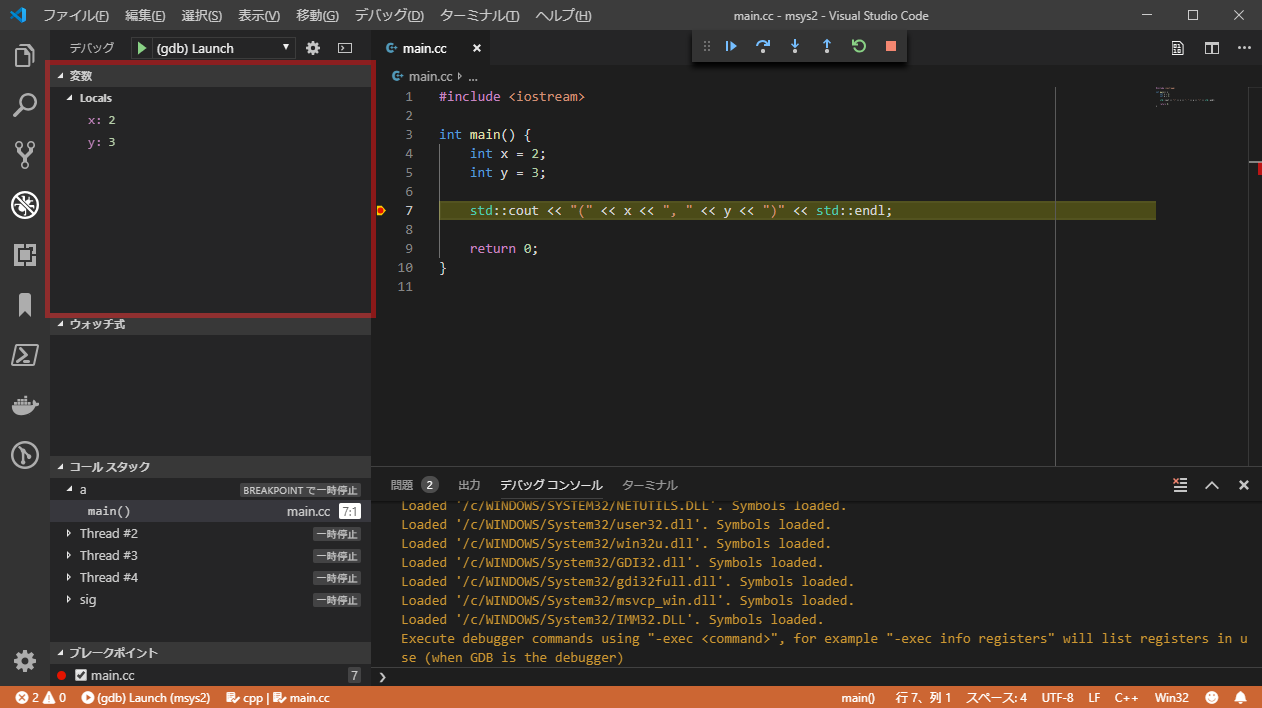Open the ターミナル(T) menu
Screen dimensions: 1262x708
pos(479,16)
